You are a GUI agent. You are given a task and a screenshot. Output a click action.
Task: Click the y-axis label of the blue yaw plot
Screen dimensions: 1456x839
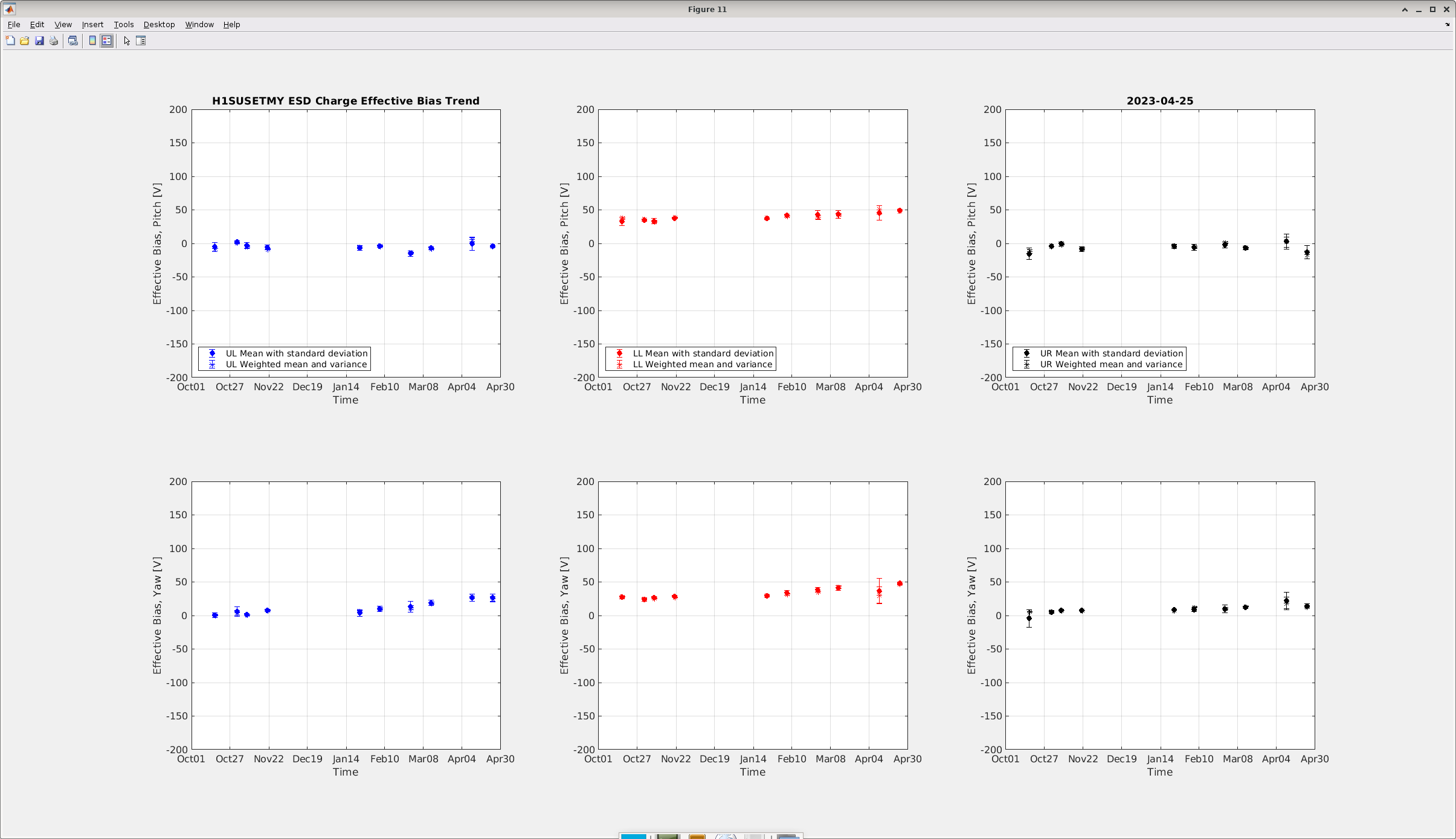point(157,616)
